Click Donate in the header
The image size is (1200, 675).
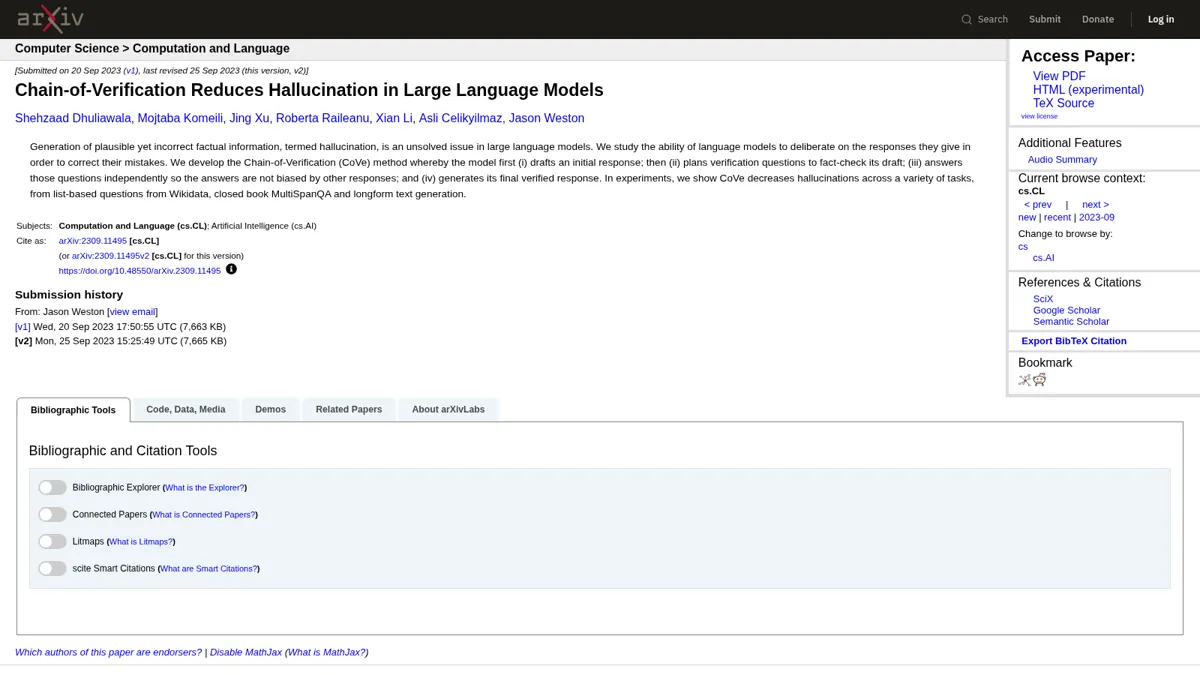[x=1098, y=19]
